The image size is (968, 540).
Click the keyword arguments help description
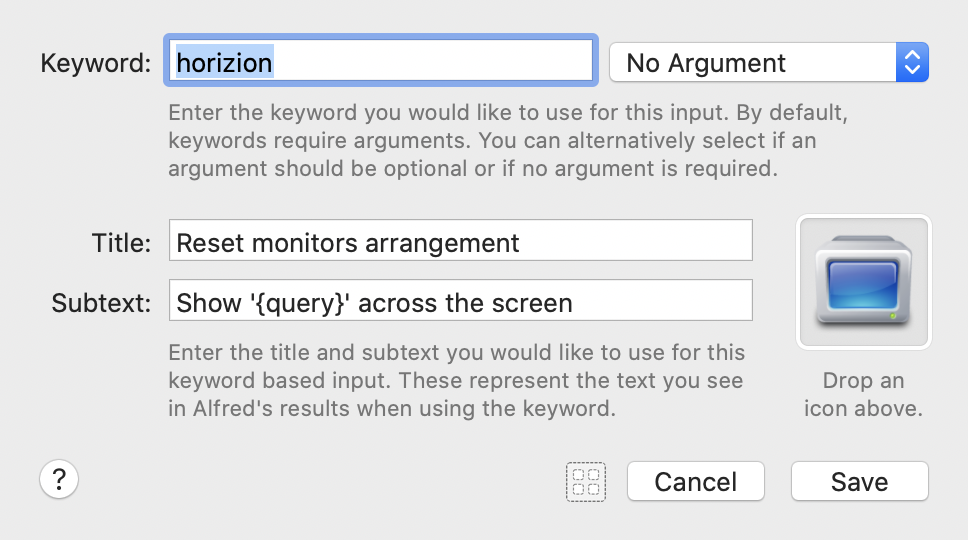[x=508, y=140]
